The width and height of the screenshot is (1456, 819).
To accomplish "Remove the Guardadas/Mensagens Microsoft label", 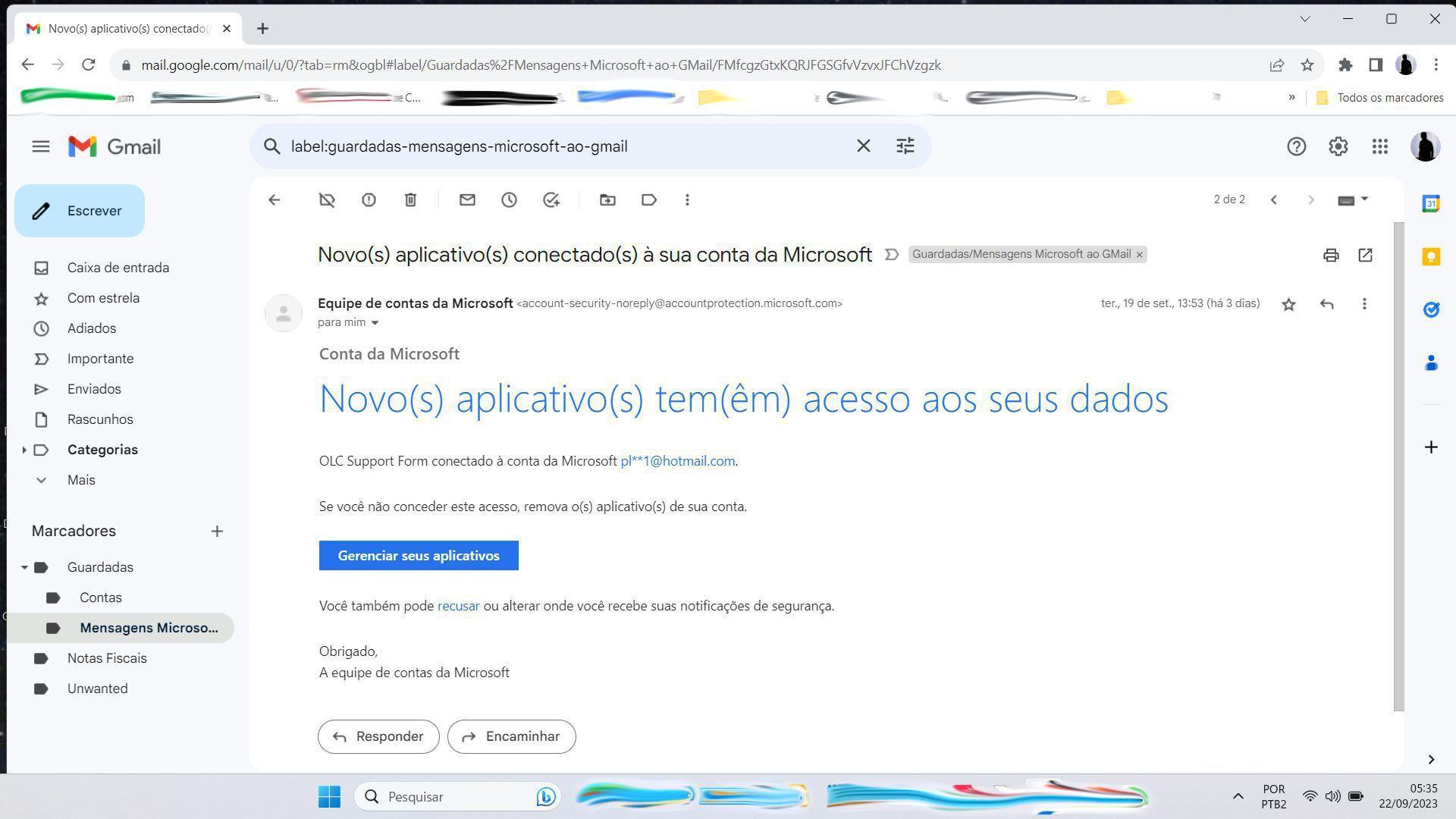I will 1139,255.
